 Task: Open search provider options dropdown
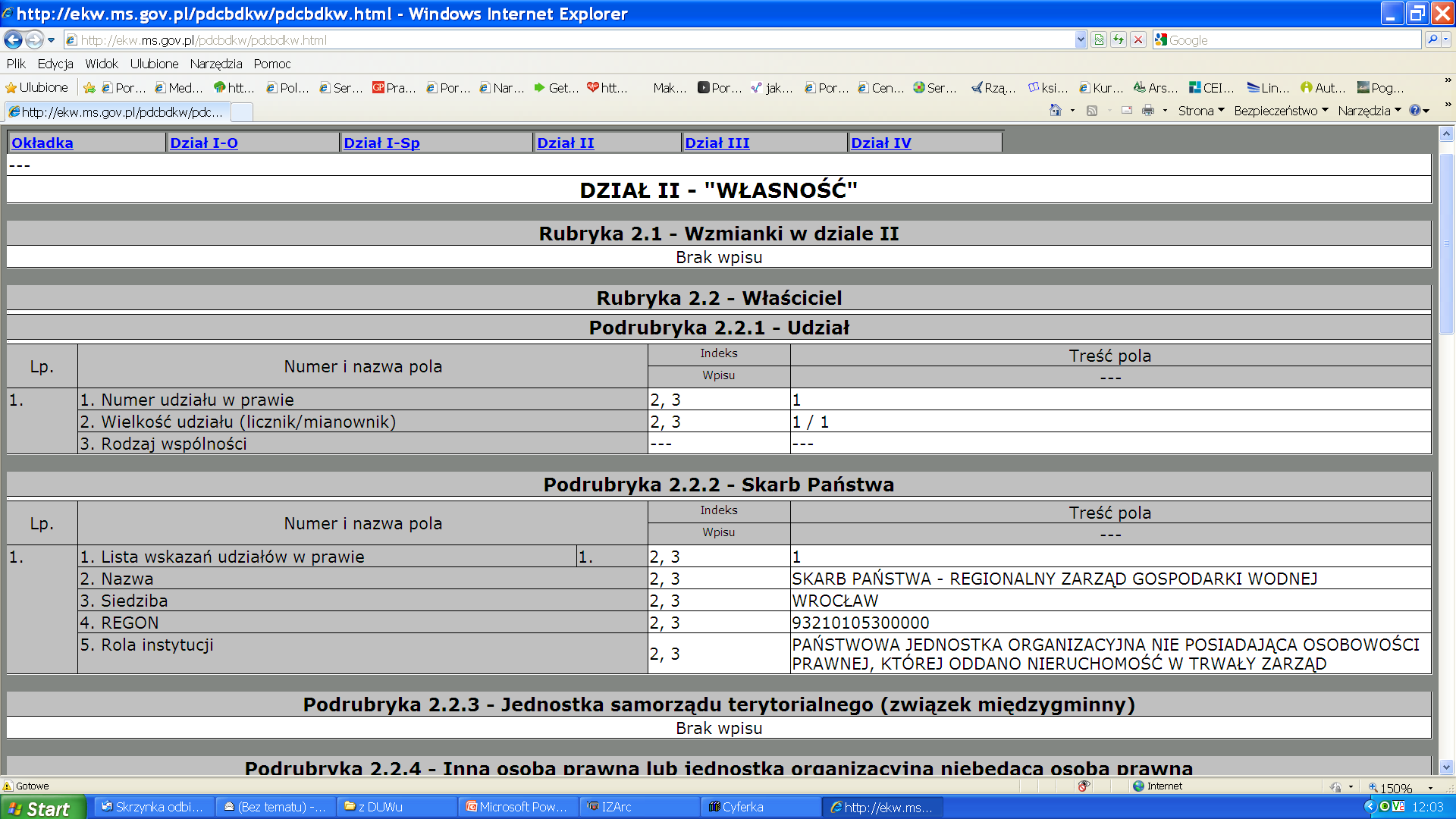click(1446, 40)
